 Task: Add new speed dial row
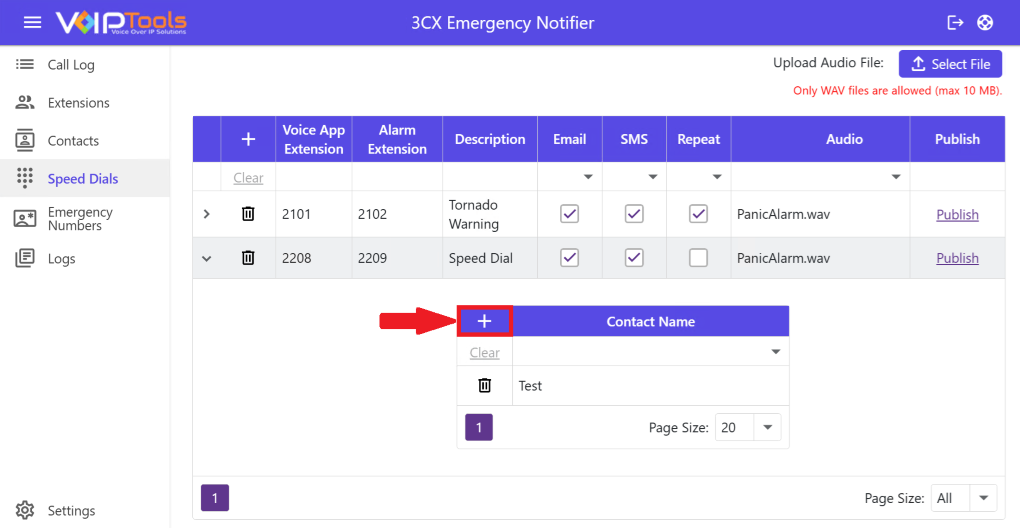(248, 139)
